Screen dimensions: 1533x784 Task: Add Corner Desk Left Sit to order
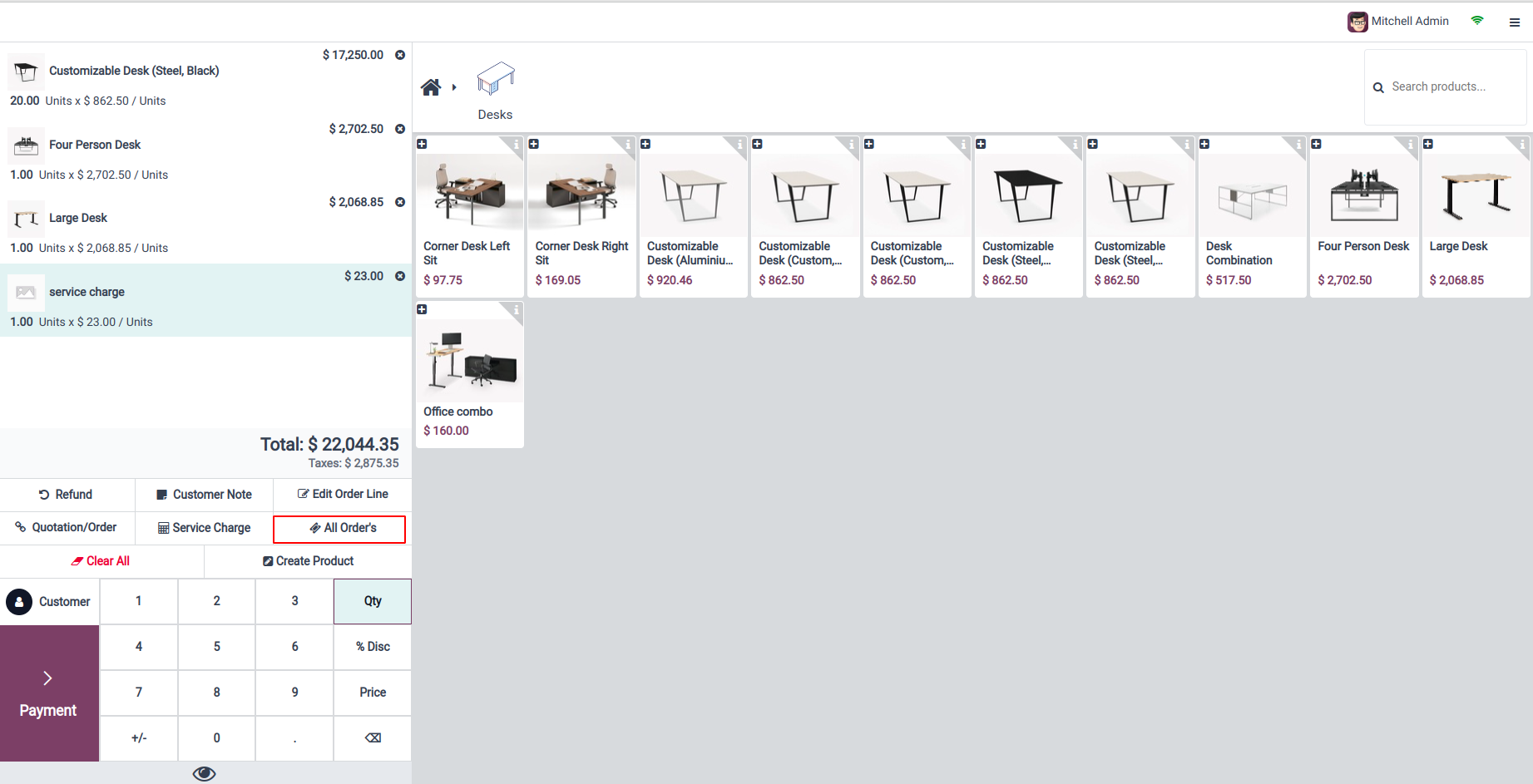point(470,217)
